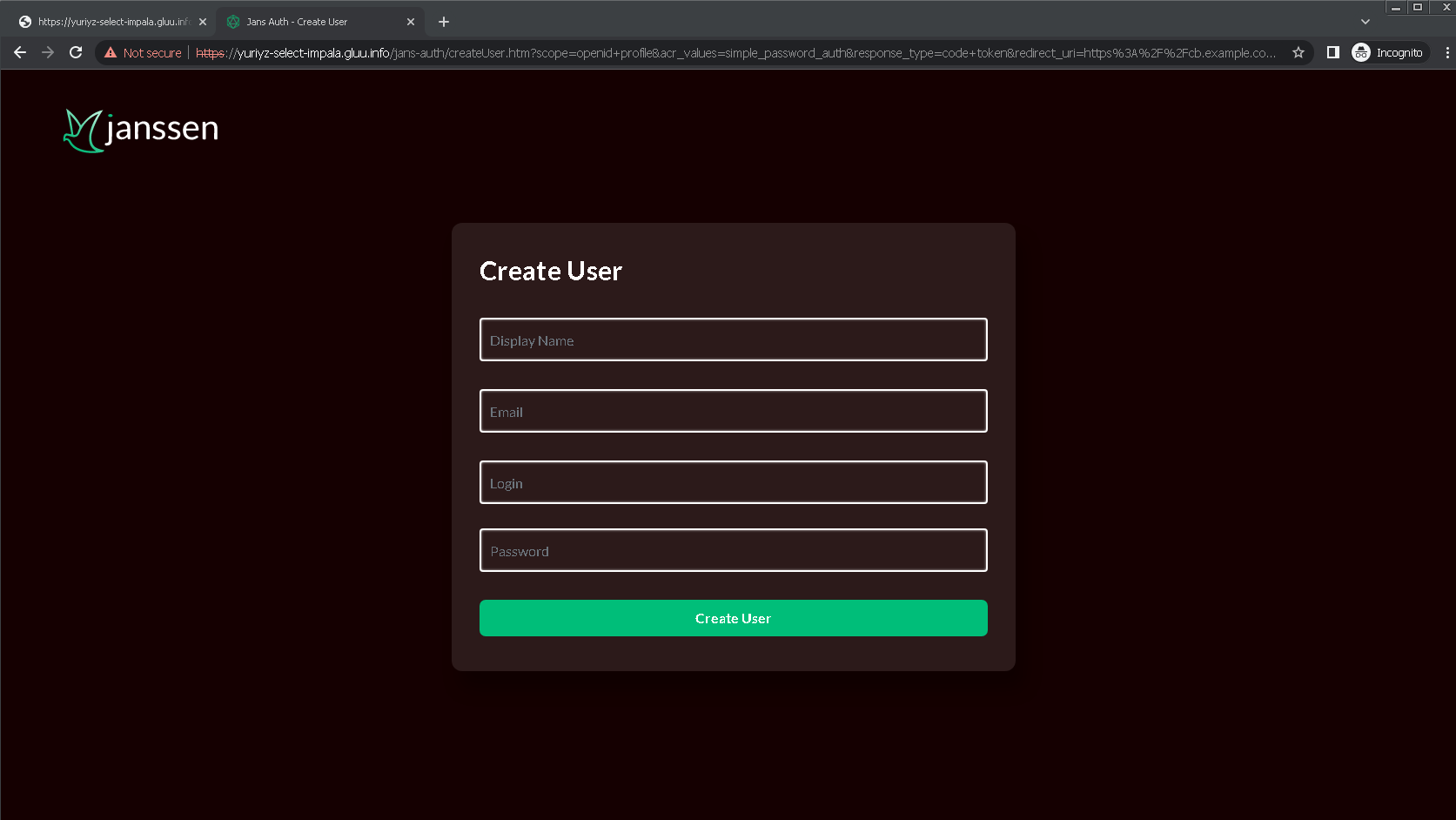Click the Incognito profile icon
Screen dimensions: 1456x820
[x=1361, y=52]
